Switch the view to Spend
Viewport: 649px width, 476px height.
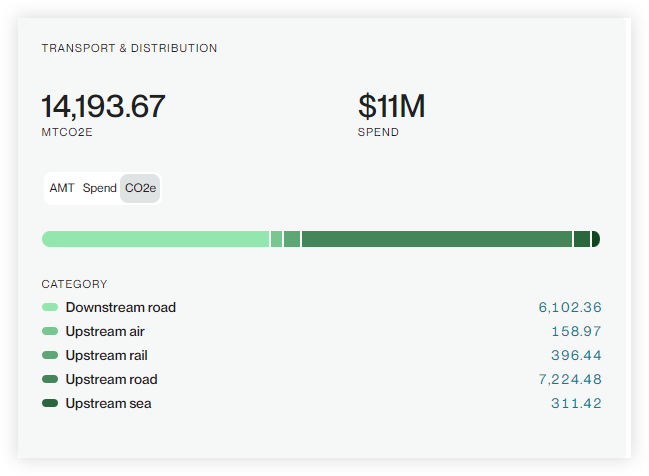pos(100,188)
